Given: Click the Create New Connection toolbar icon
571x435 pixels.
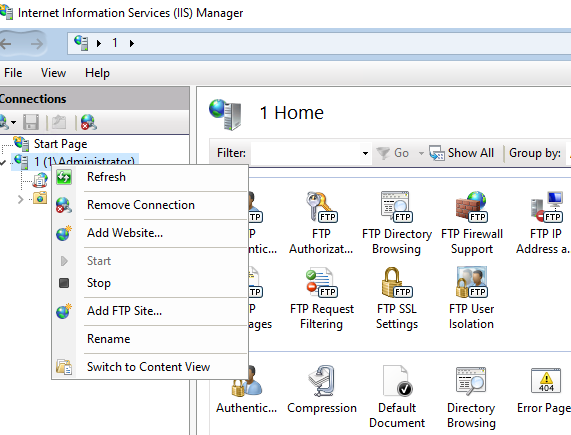Looking at the screenshot, I should click(4, 122).
